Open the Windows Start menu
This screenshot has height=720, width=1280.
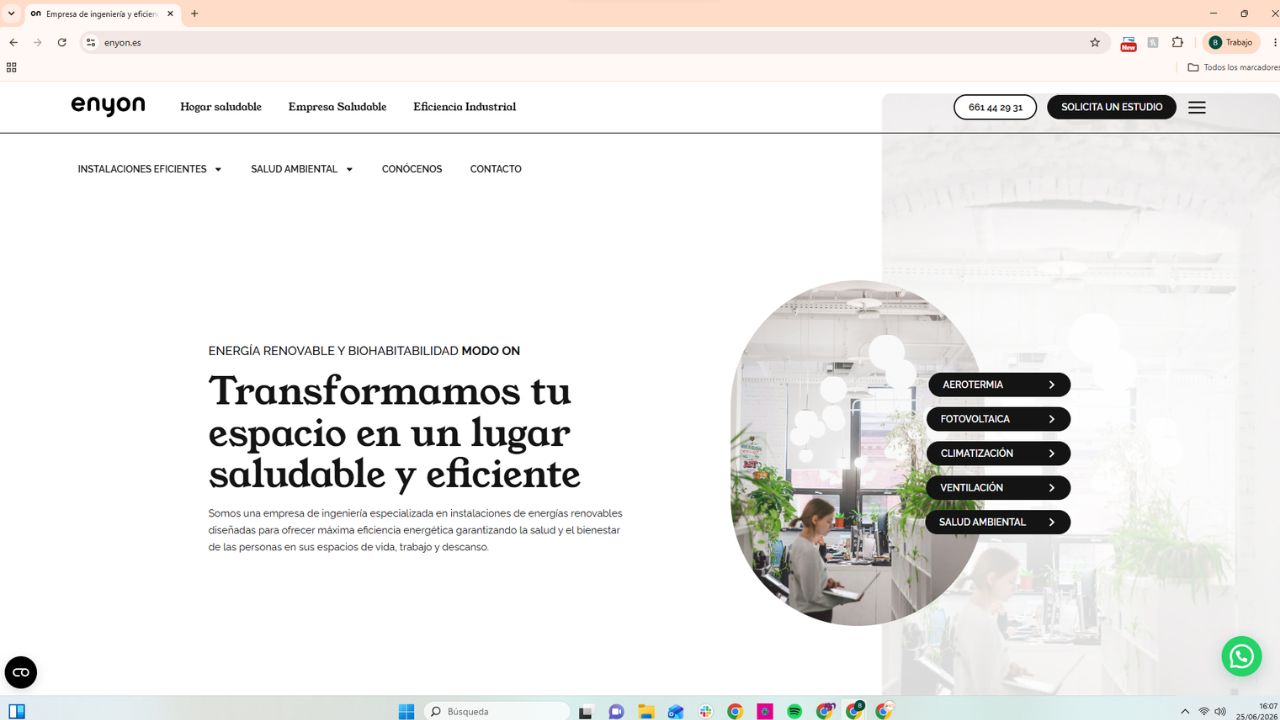click(x=406, y=712)
